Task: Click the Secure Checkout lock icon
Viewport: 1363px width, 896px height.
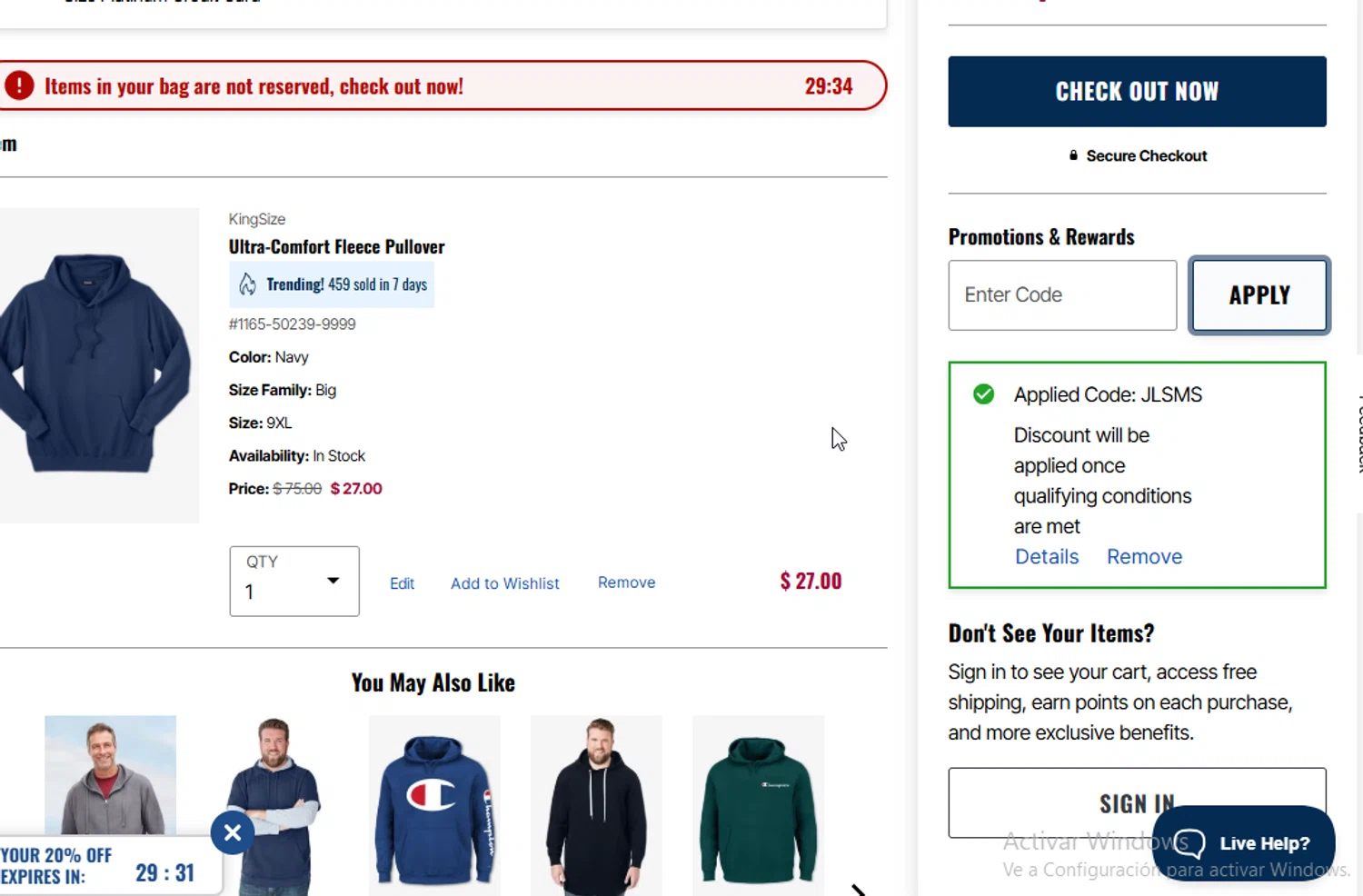Action: 1073,155
